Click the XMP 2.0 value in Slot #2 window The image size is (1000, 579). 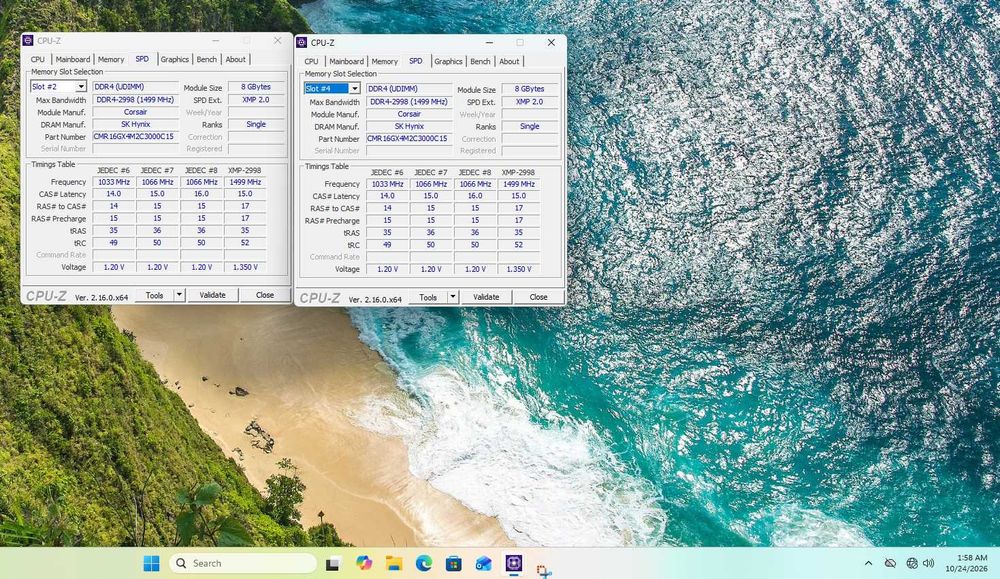(256, 99)
